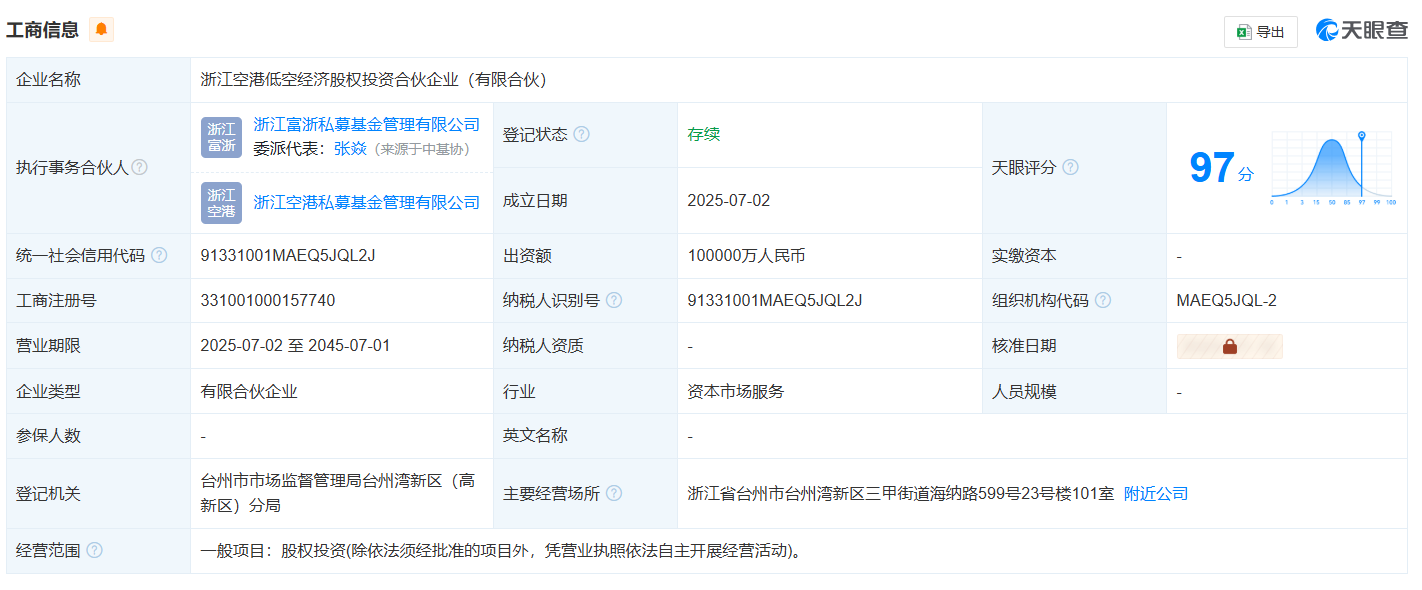Click business term 2025-07-02 至 2045-07-01

coord(295,346)
